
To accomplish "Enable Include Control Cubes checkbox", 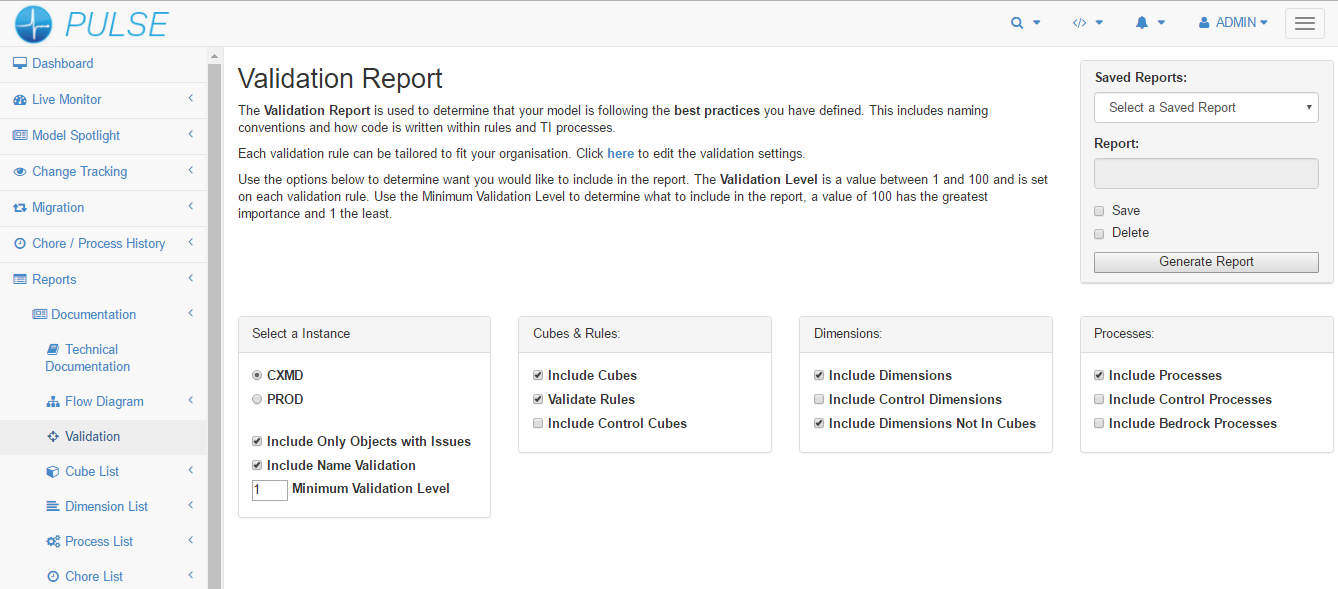I will tap(538, 424).
